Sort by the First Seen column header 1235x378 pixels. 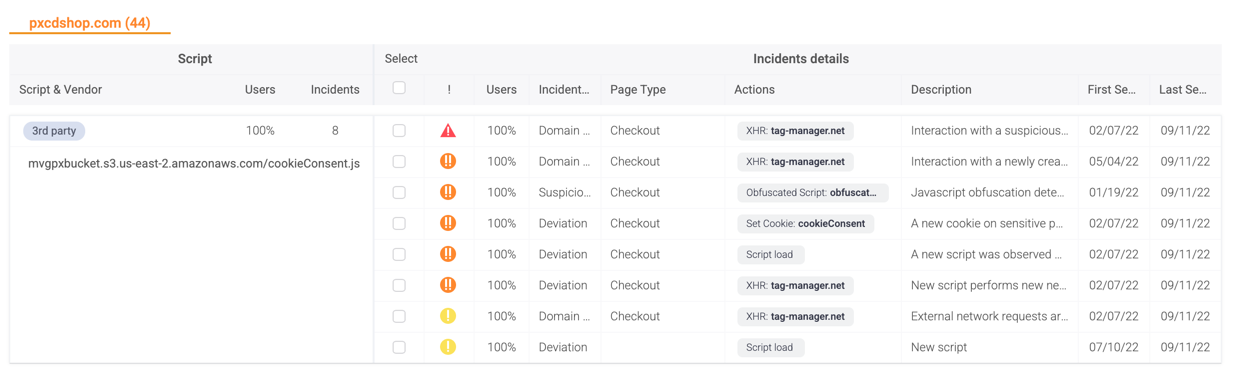point(1111,89)
